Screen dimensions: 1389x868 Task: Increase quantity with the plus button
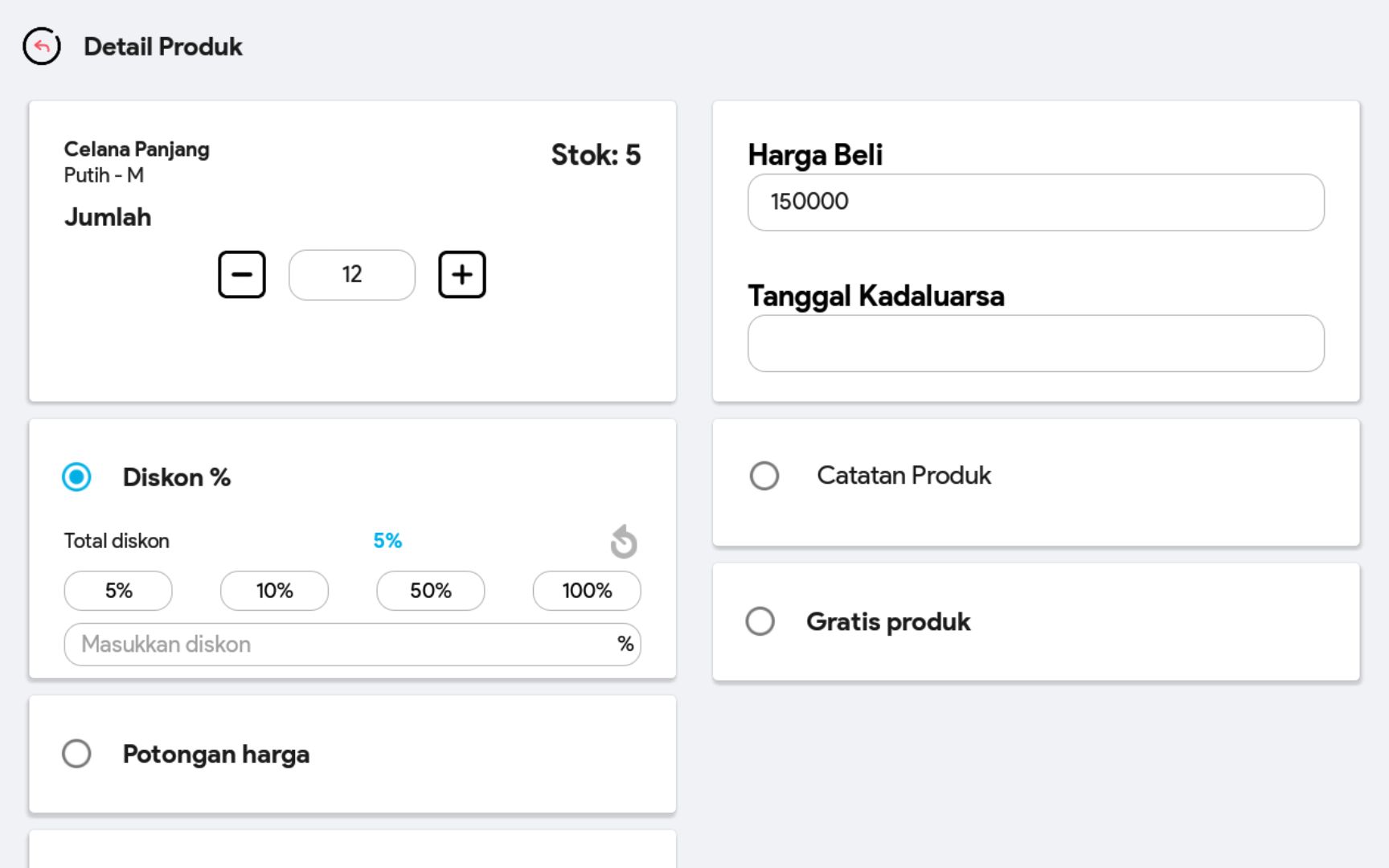click(462, 275)
